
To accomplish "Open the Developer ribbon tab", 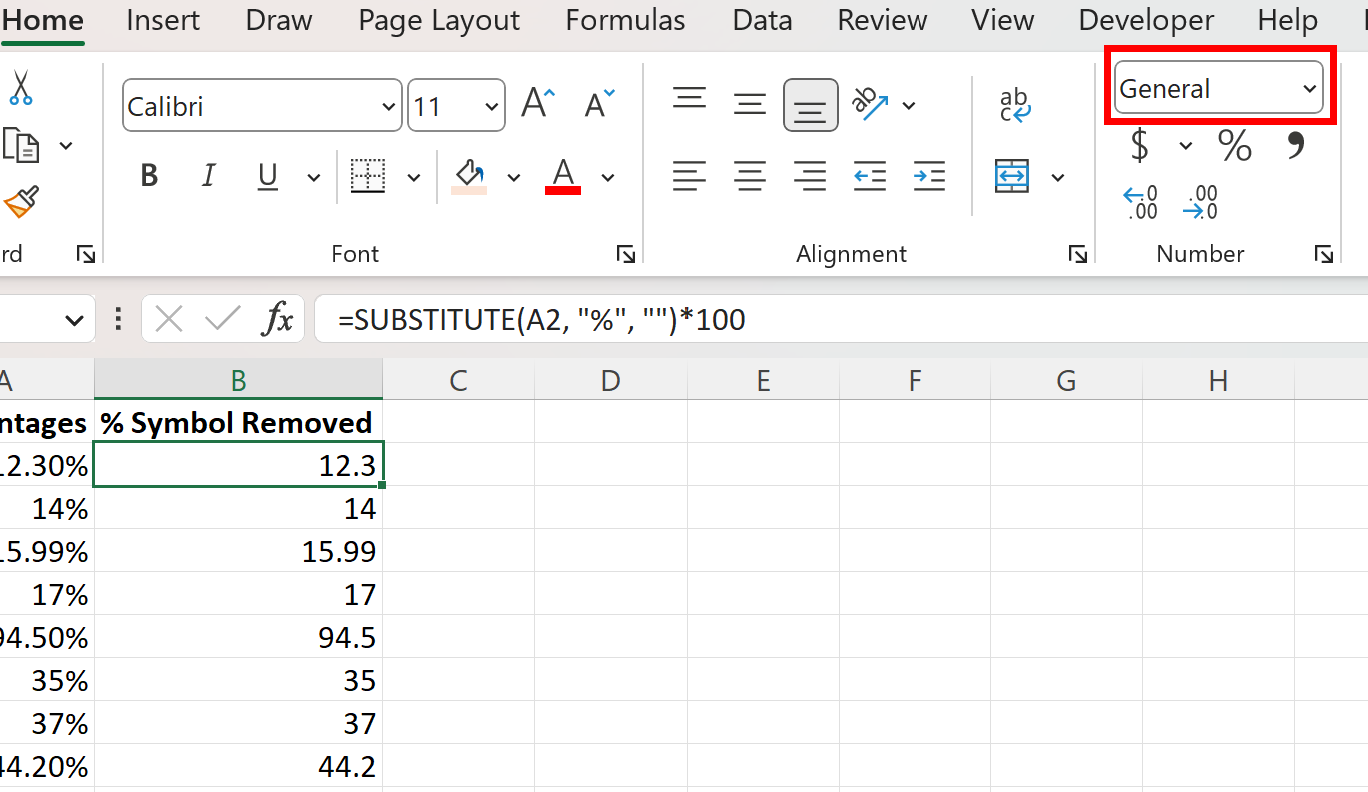I will point(1145,20).
